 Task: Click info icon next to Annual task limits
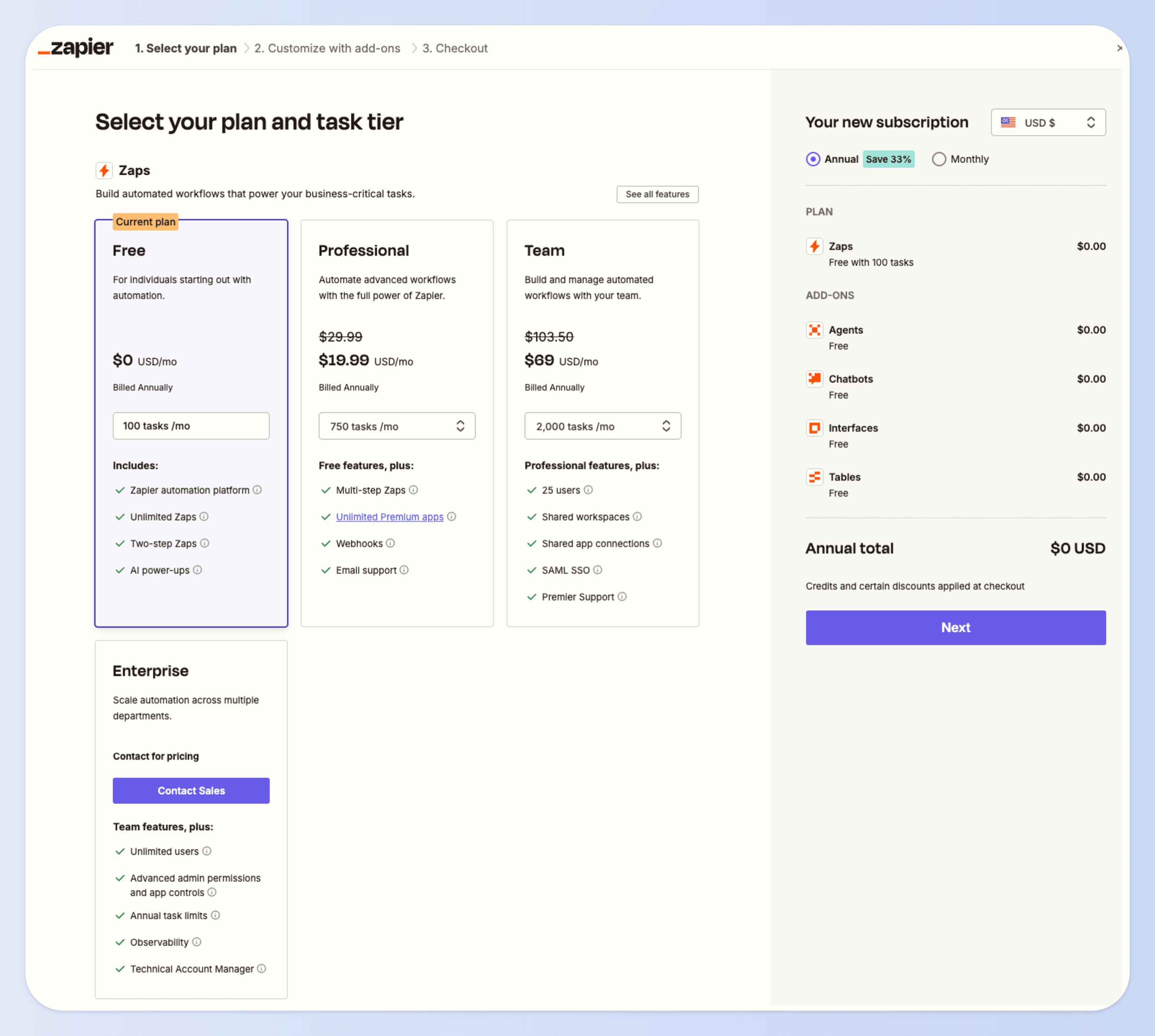pyautogui.click(x=215, y=915)
